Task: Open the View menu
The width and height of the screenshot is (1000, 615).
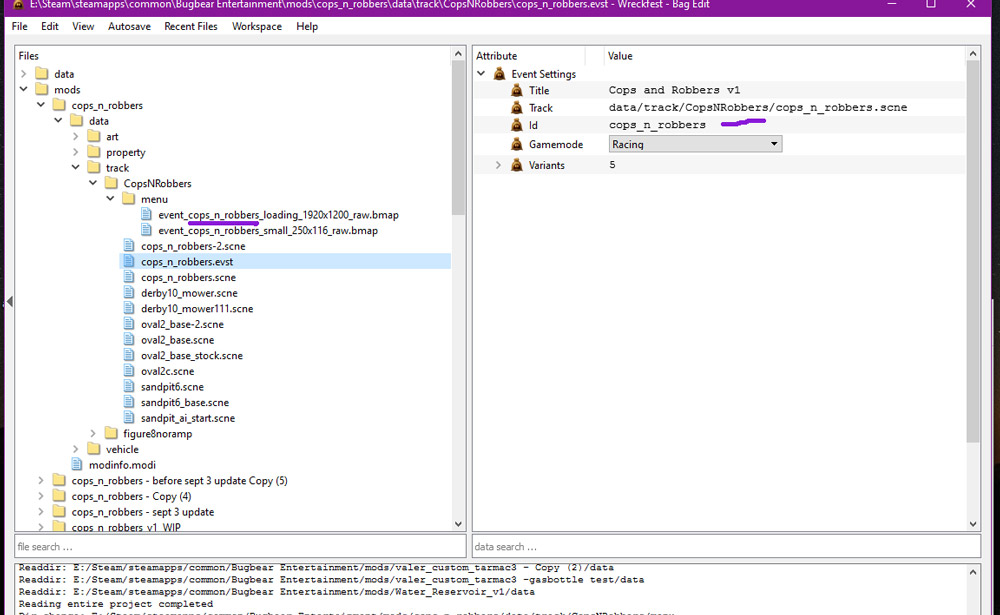Action: tap(83, 26)
